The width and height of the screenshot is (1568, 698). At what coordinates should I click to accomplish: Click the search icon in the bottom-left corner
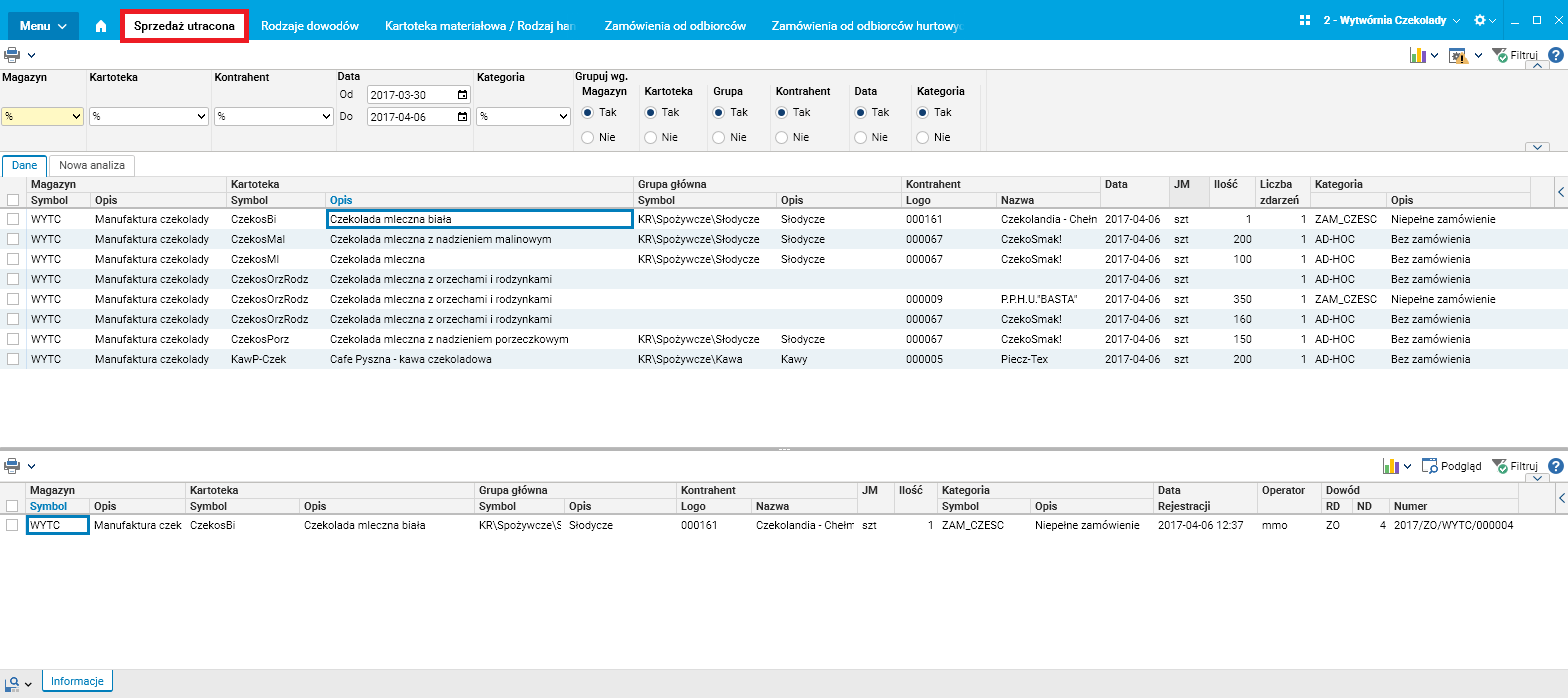pos(13,682)
